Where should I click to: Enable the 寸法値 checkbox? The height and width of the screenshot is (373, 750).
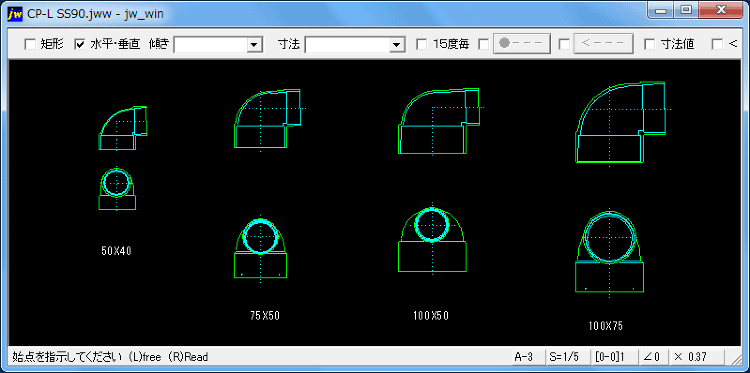coord(650,44)
